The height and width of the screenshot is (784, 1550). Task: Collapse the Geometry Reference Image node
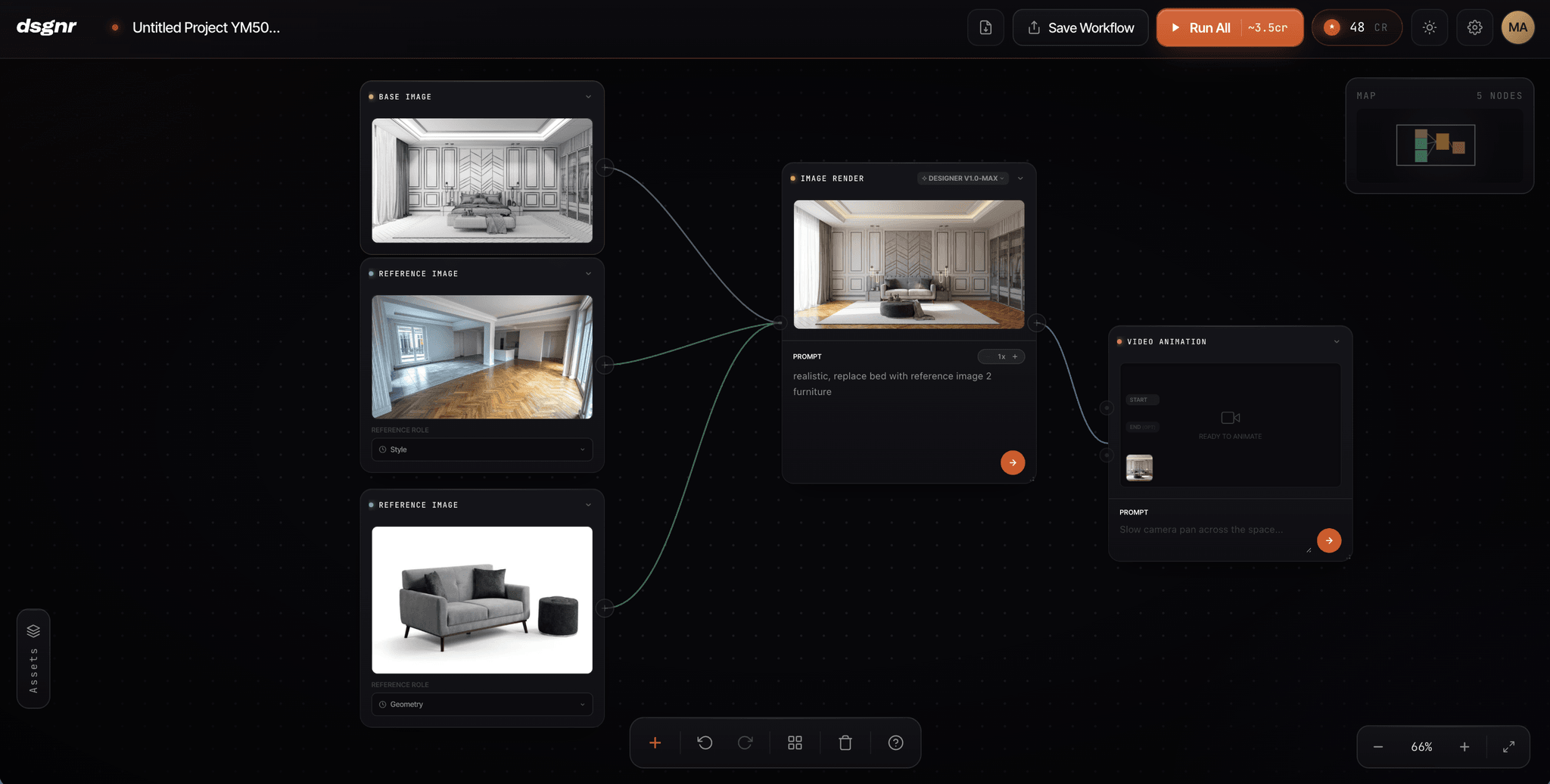click(588, 506)
